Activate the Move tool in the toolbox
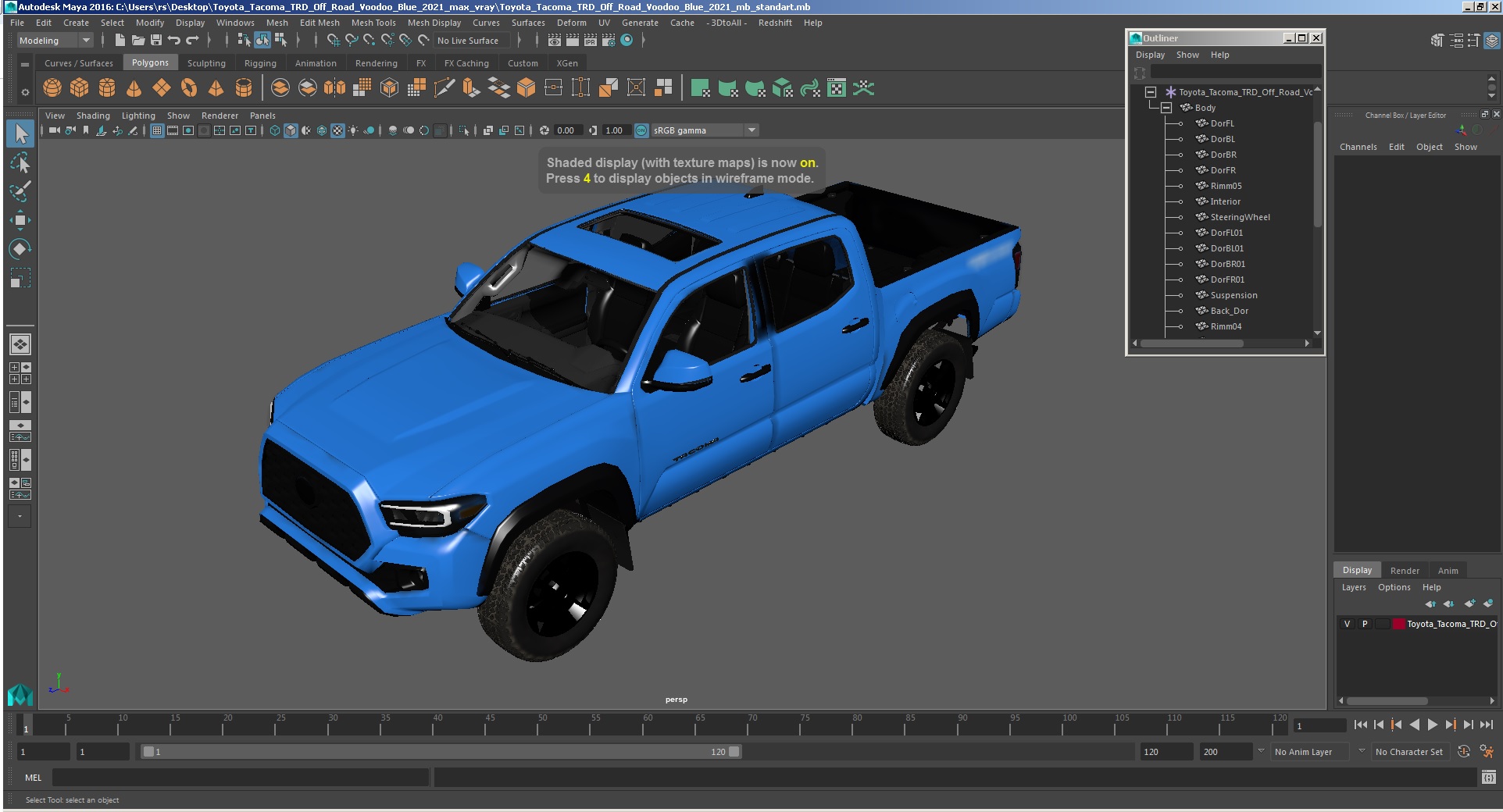This screenshot has width=1503, height=812. tap(20, 220)
